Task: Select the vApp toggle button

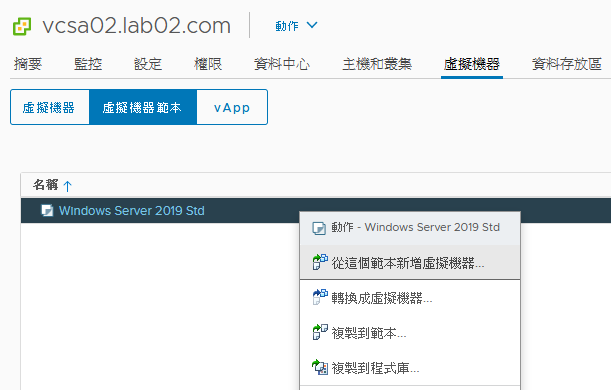Action: tap(232, 107)
